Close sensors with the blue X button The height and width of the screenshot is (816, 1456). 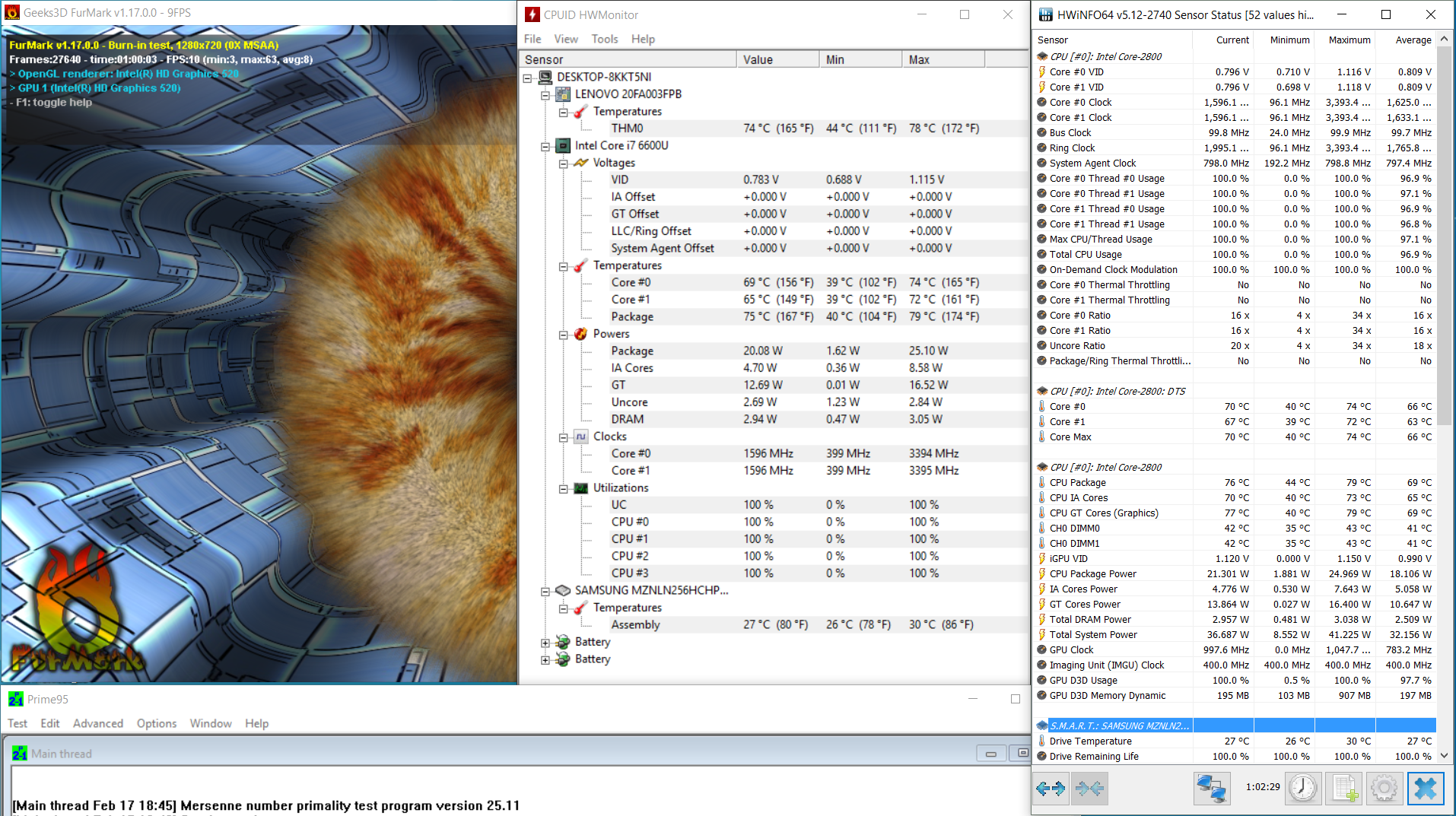(1425, 789)
